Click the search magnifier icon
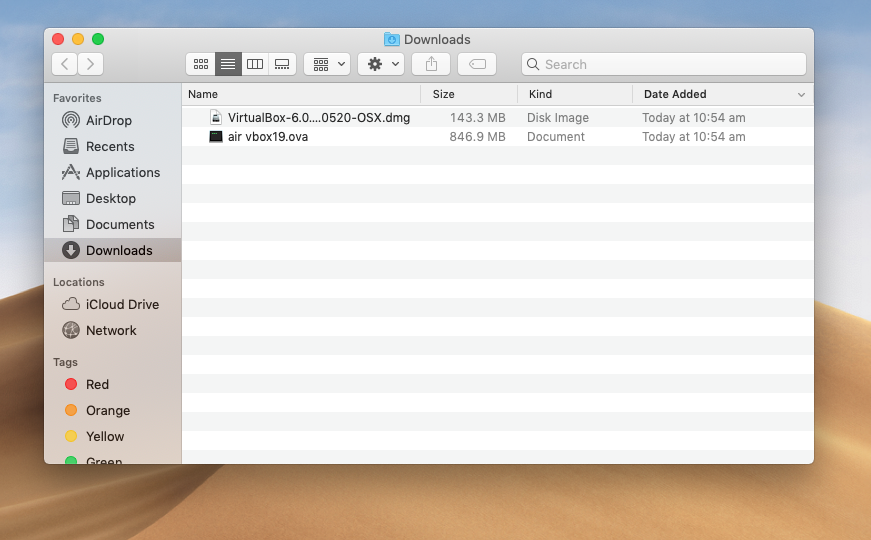 (533, 64)
